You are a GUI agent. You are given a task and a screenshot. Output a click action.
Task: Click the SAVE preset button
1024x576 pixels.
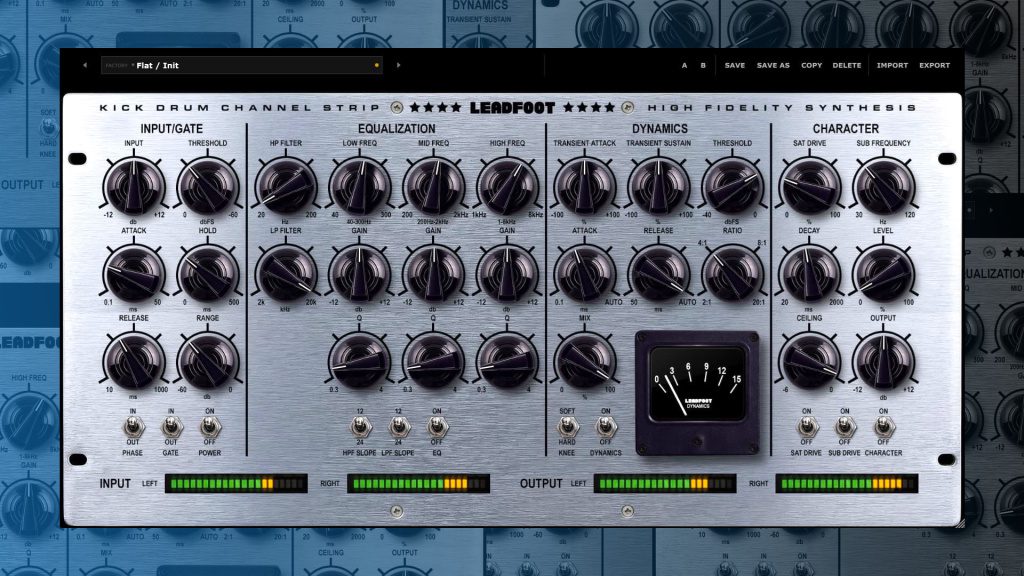[x=735, y=65]
